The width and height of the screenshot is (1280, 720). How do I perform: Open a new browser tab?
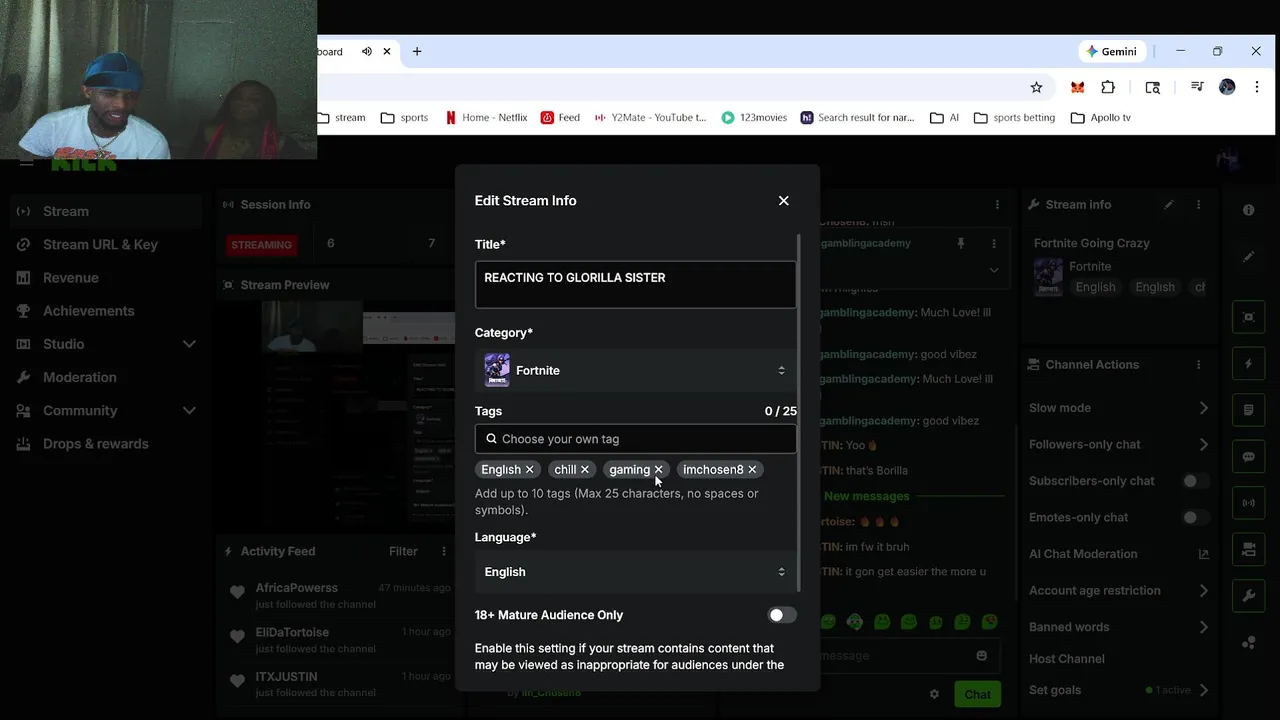point(417,52)
